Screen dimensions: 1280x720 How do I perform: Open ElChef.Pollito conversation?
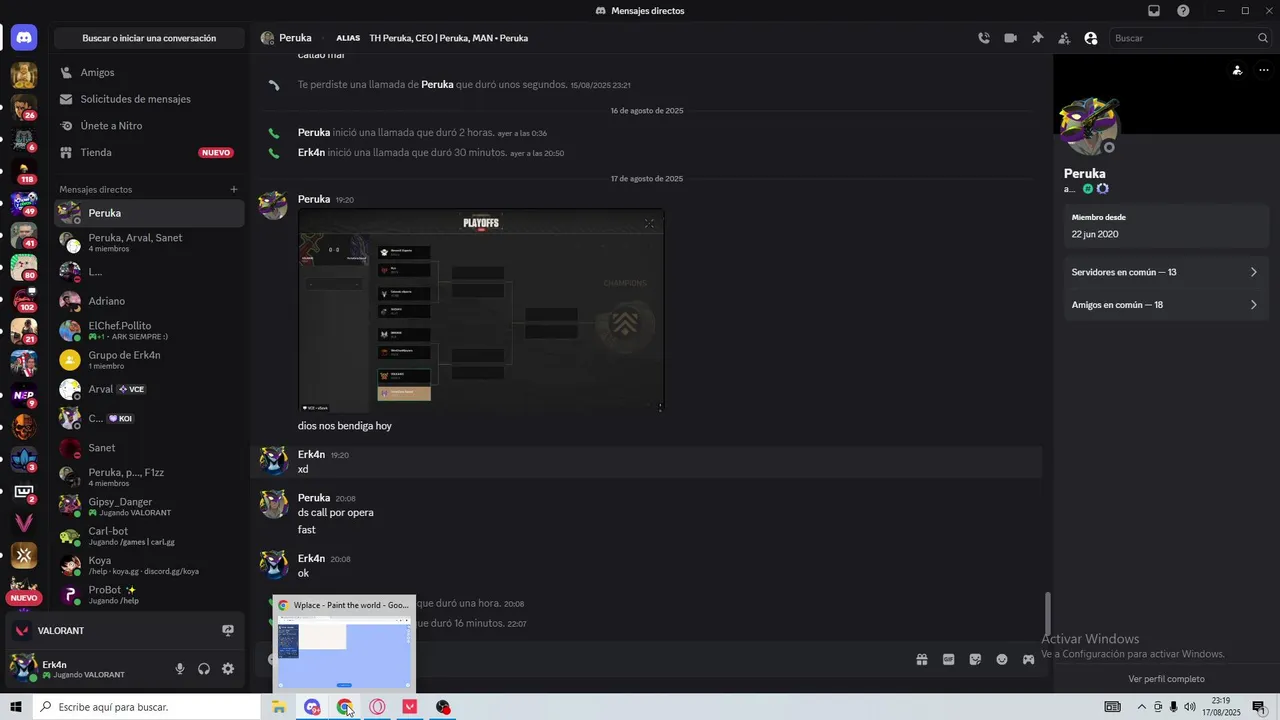pos(149,330)
